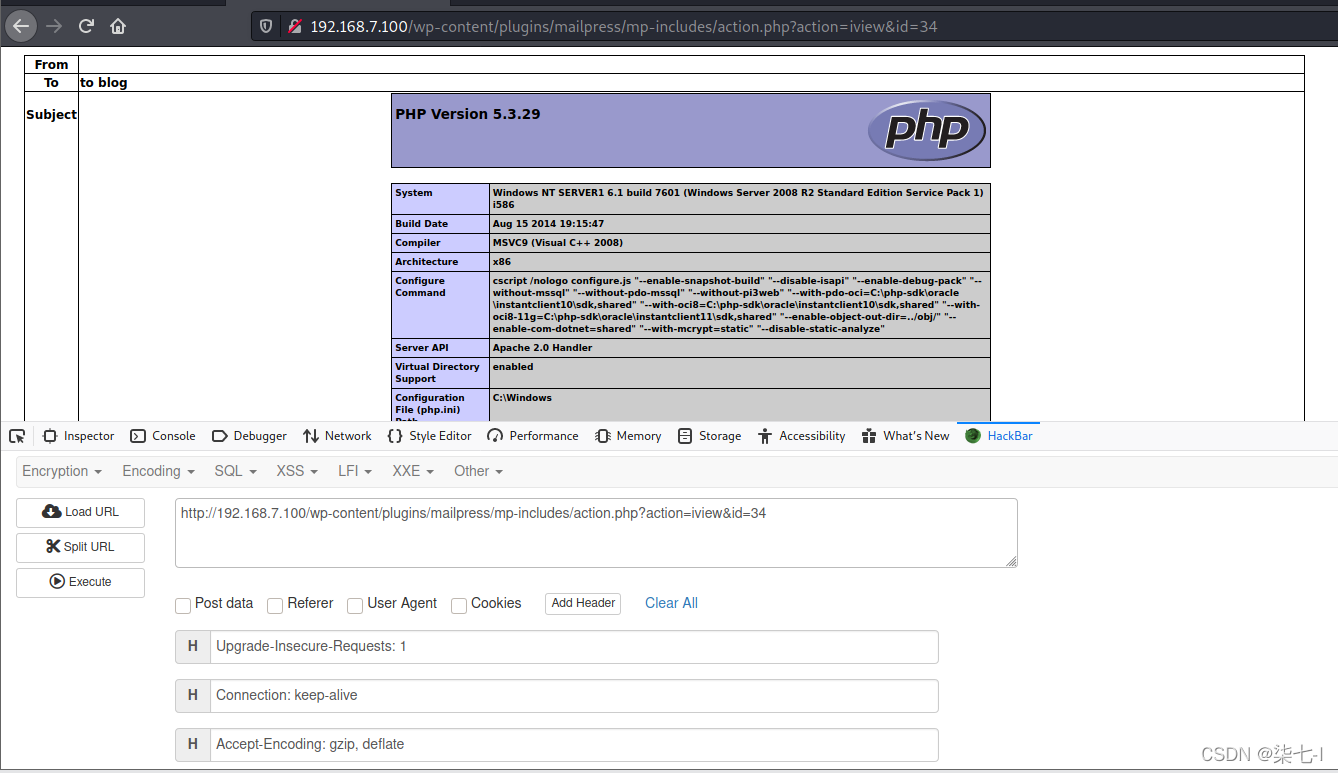Click the Build Date row label
The width and height of the screenshot is (1338, 773).
pos(421,224)
